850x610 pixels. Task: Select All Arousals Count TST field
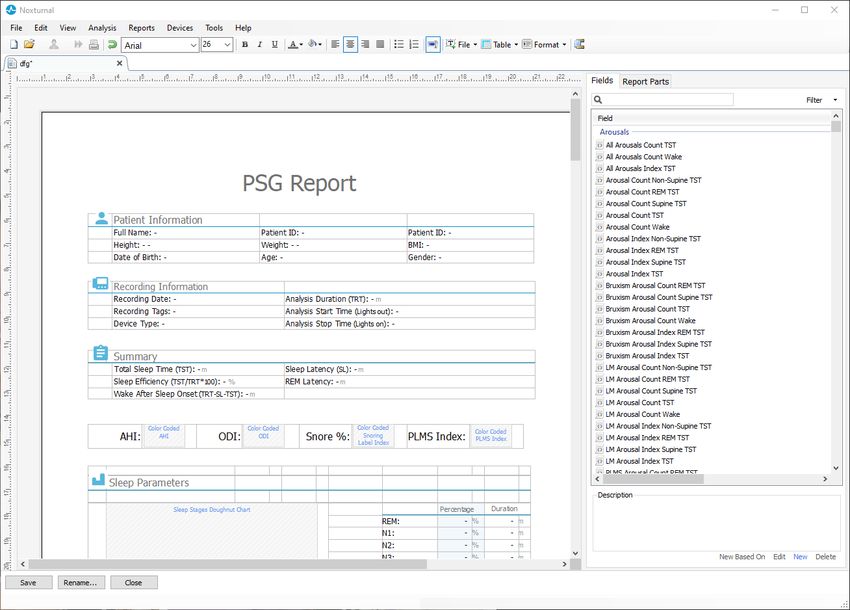[640, 145]
